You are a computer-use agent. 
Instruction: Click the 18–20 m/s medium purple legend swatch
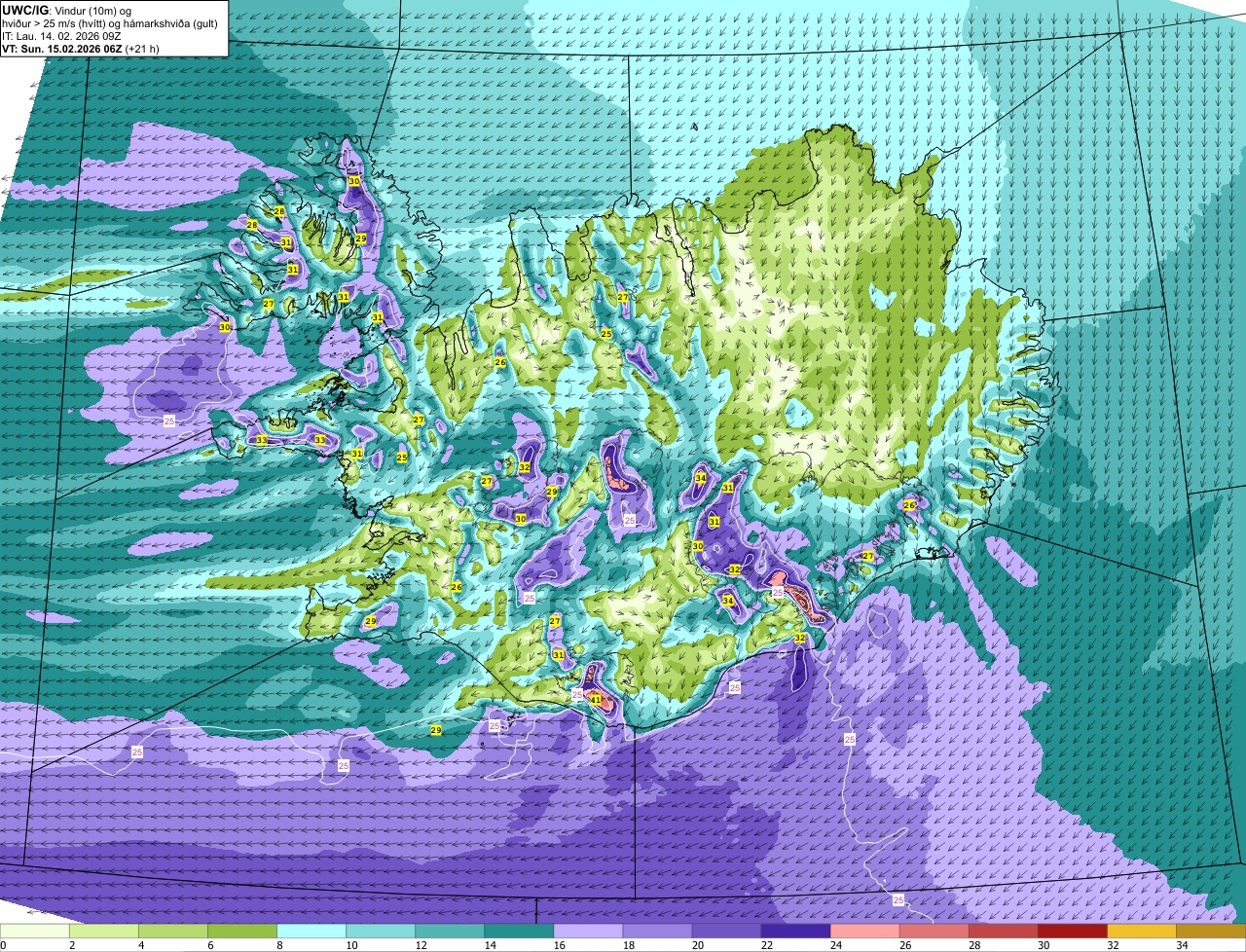point(658,931)
